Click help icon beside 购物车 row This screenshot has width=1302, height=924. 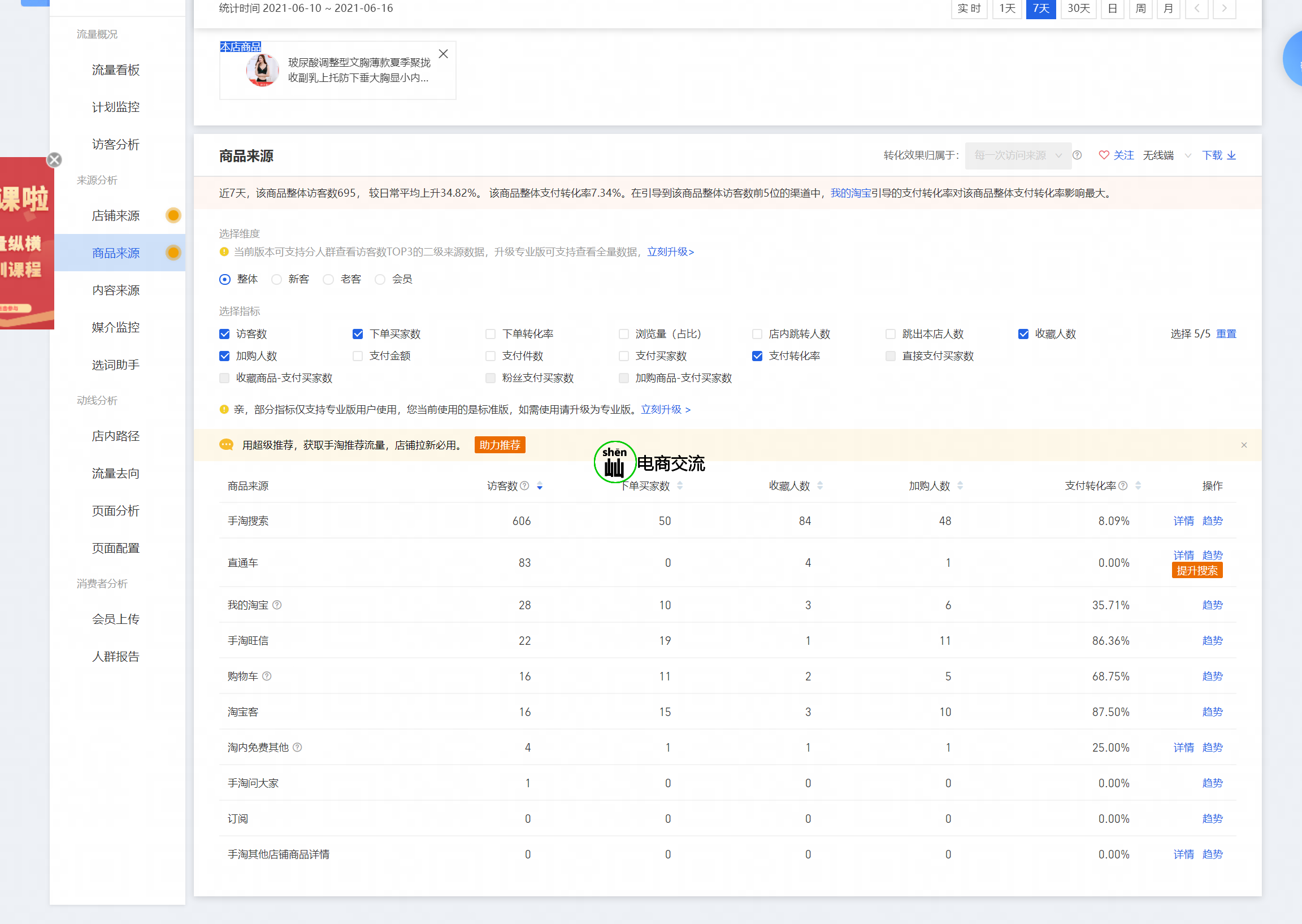[x=267, y=676]
